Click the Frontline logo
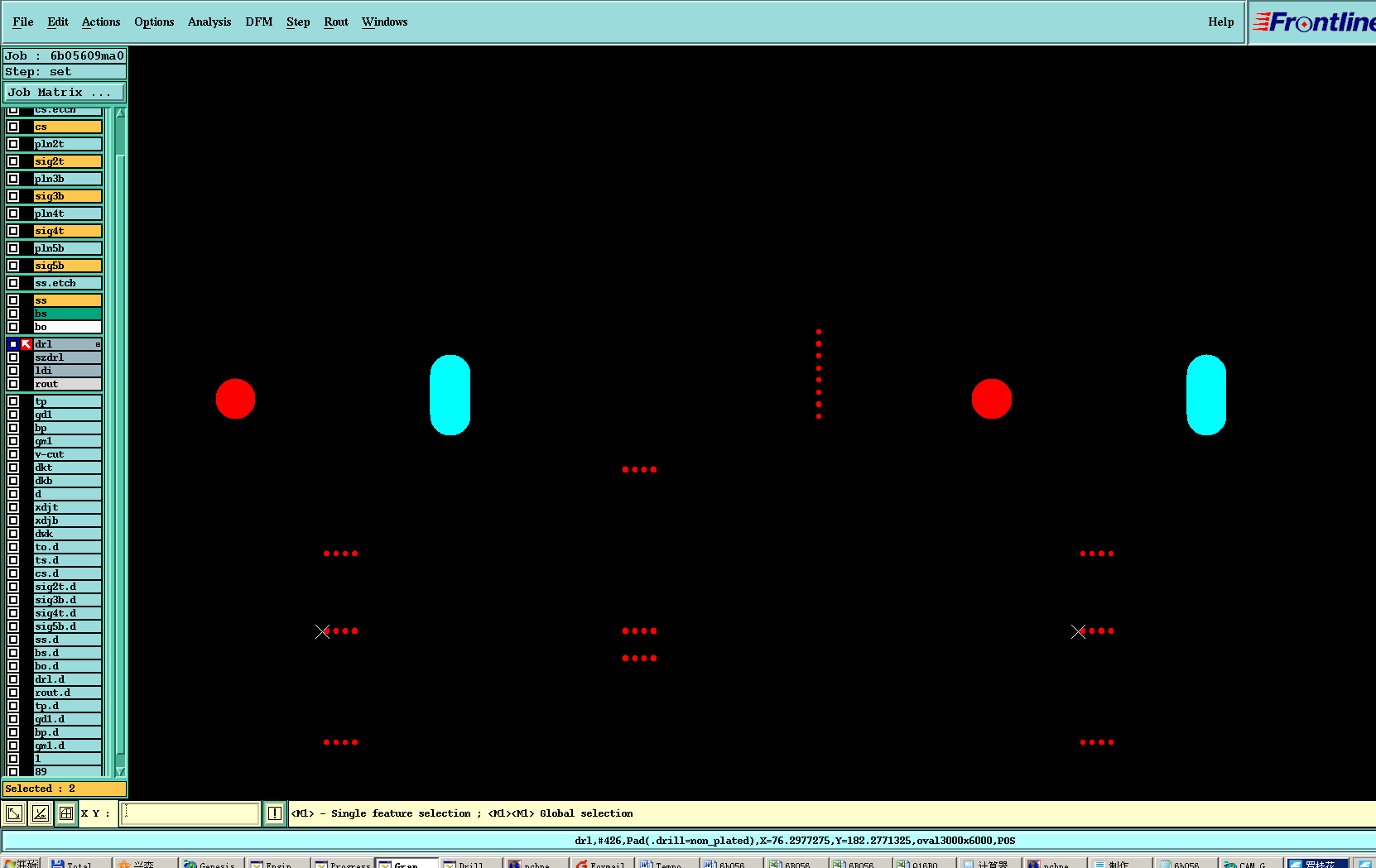1376x868 pixels. 1313,22
